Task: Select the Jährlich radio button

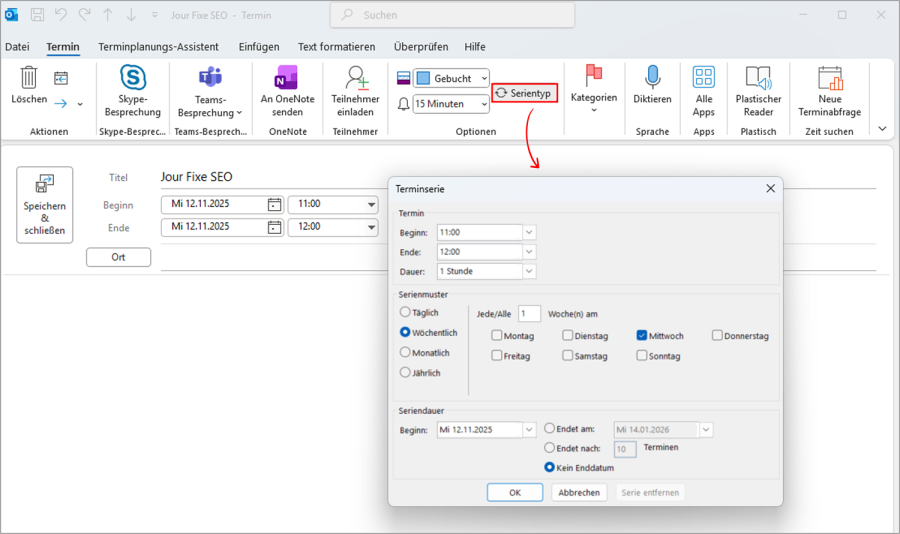Action: click(x=405, y=372)
